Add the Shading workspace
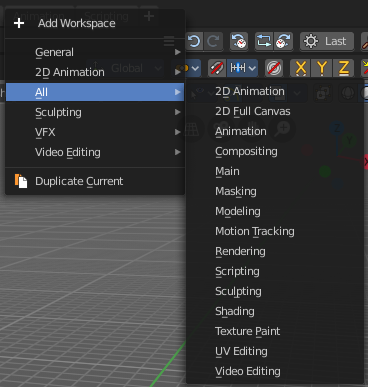 (275, 311)
